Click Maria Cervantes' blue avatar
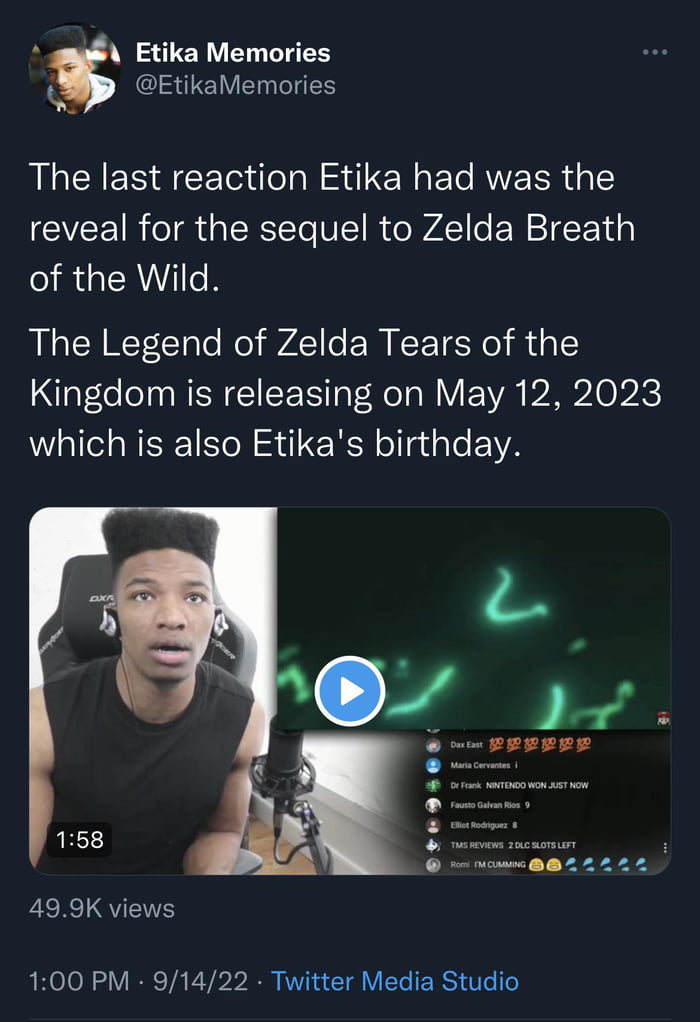Viewport: 700px width, 1022px height. point(434,766)
